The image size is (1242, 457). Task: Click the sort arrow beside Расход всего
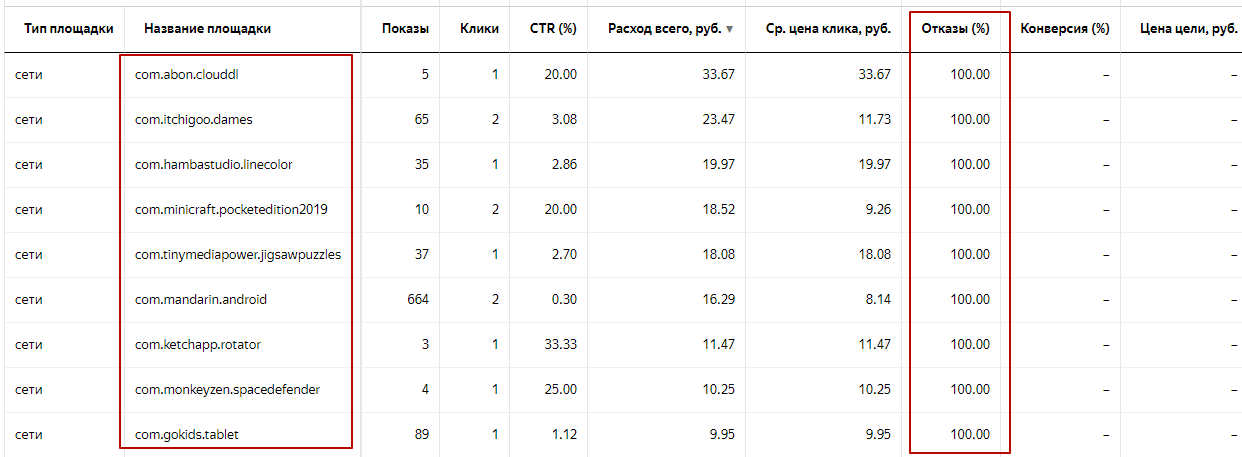coord(729,29)
